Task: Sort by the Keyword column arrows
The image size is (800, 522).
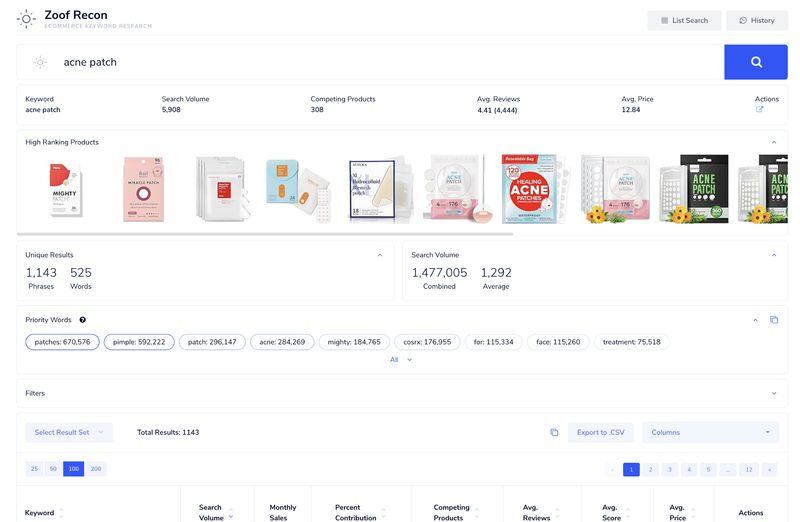Action: [61, 513]
